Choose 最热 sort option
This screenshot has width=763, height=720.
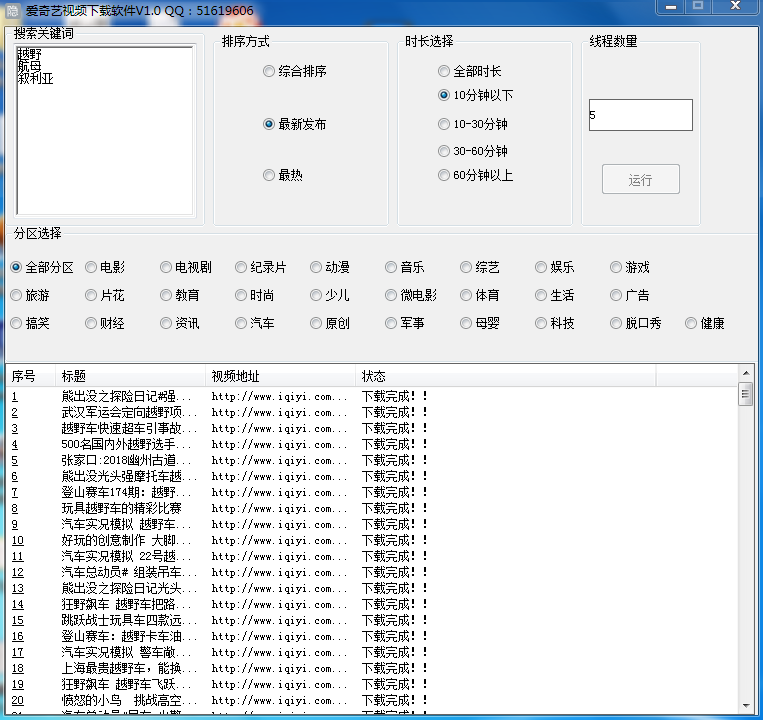coord(283,175)
